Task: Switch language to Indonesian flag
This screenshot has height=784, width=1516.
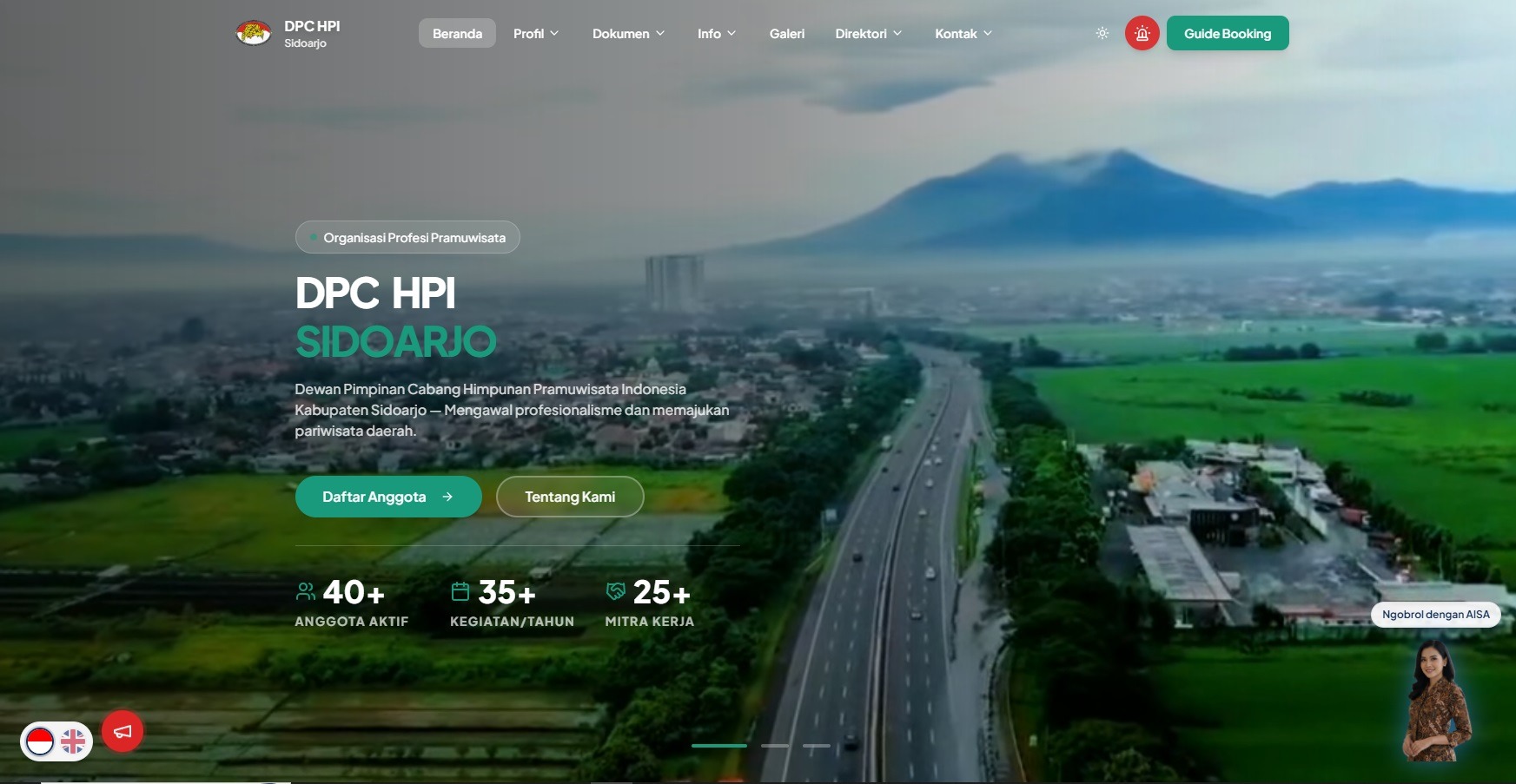Action: (x=40, y=741)
